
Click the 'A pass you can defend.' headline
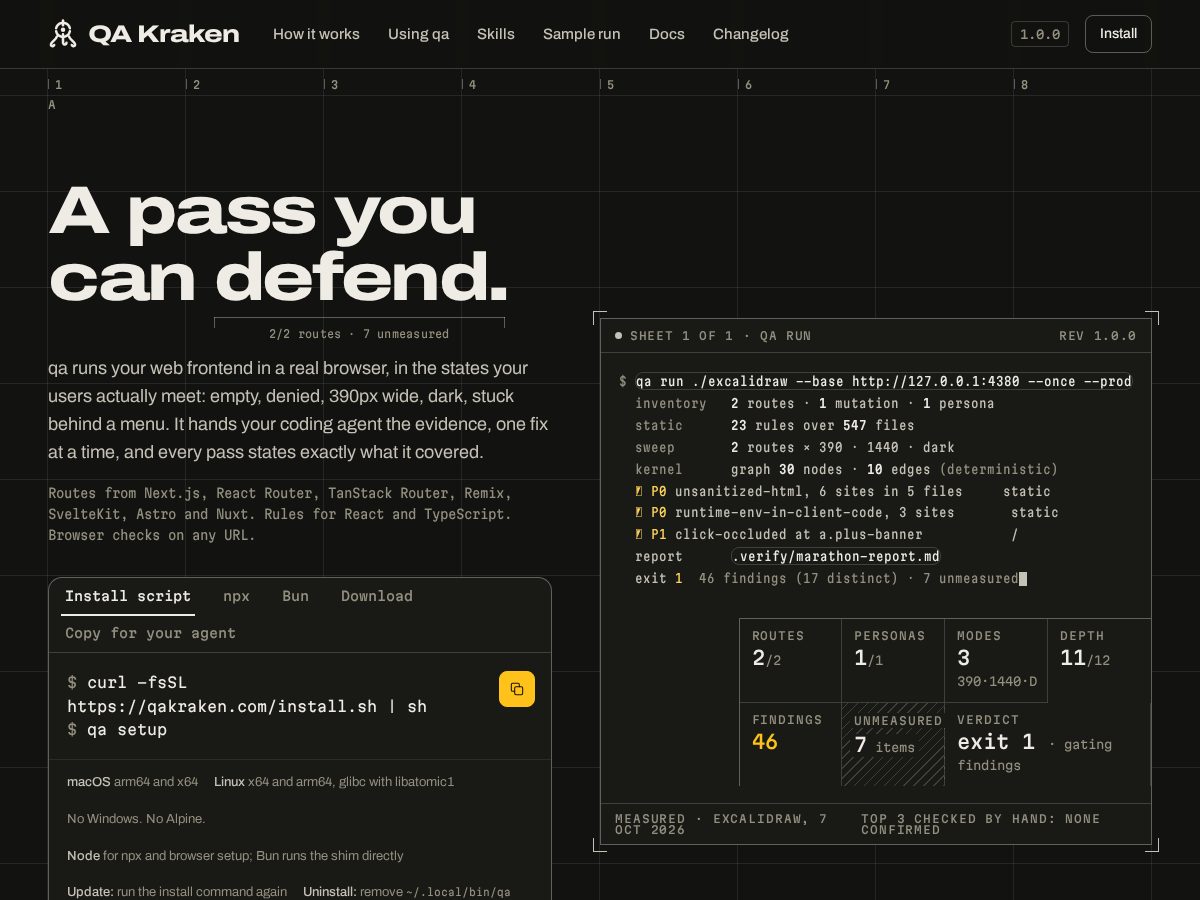(279, 244)
